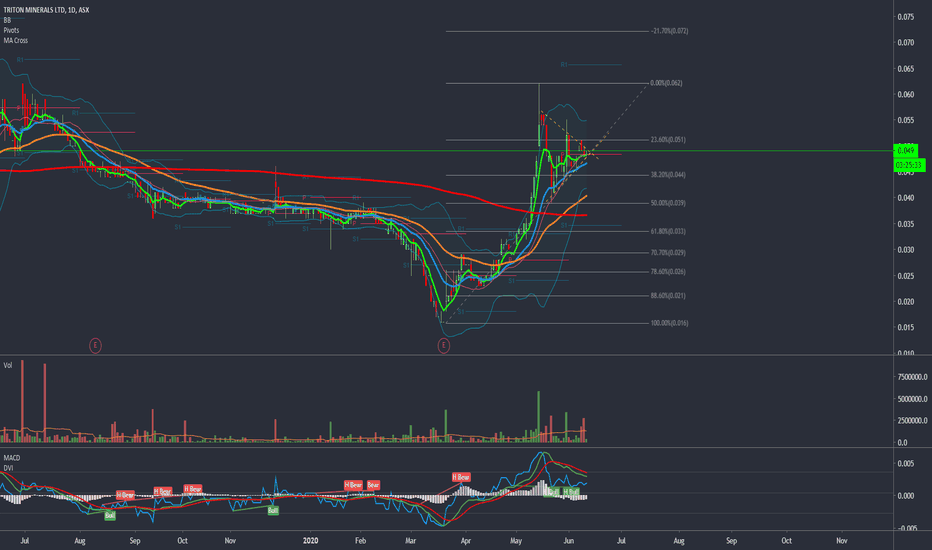This screenshot has width=932, height=550.
Task: Click the Vol pane label
Action: coord(8,365)
